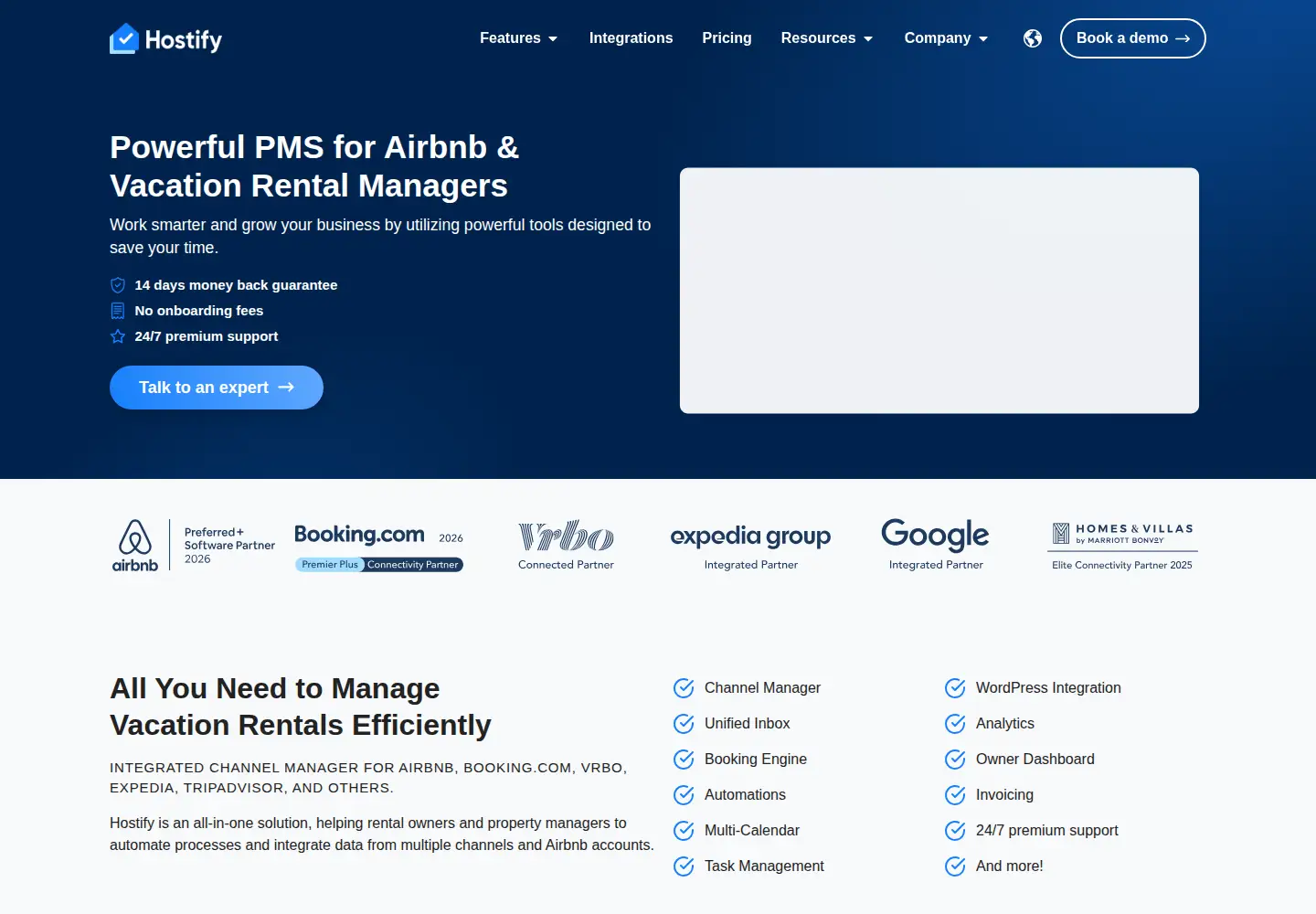Open the language globe icon
1316x914 pixels.
click(1033, 38)
